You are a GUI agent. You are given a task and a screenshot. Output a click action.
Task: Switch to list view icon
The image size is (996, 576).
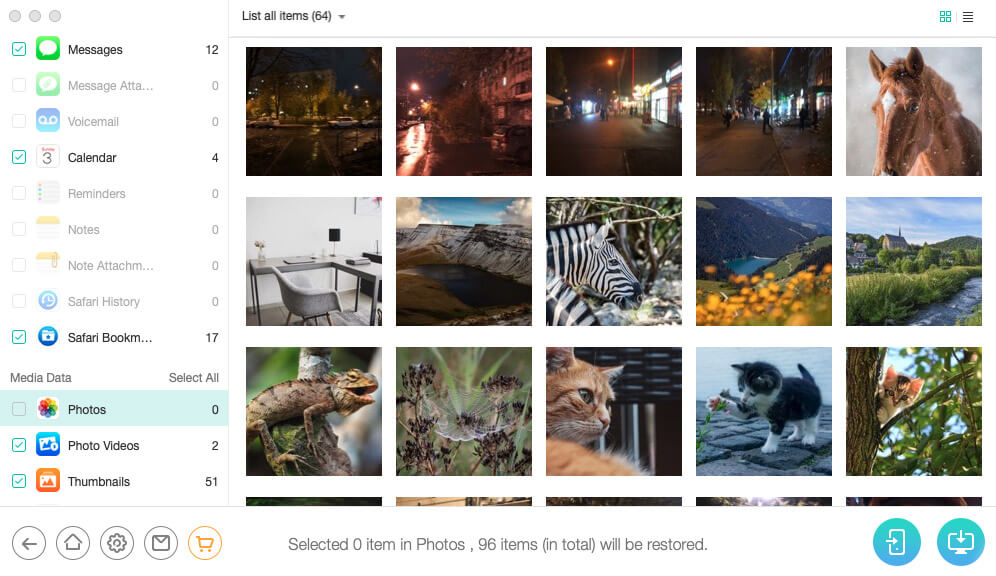tap(967, 17)
